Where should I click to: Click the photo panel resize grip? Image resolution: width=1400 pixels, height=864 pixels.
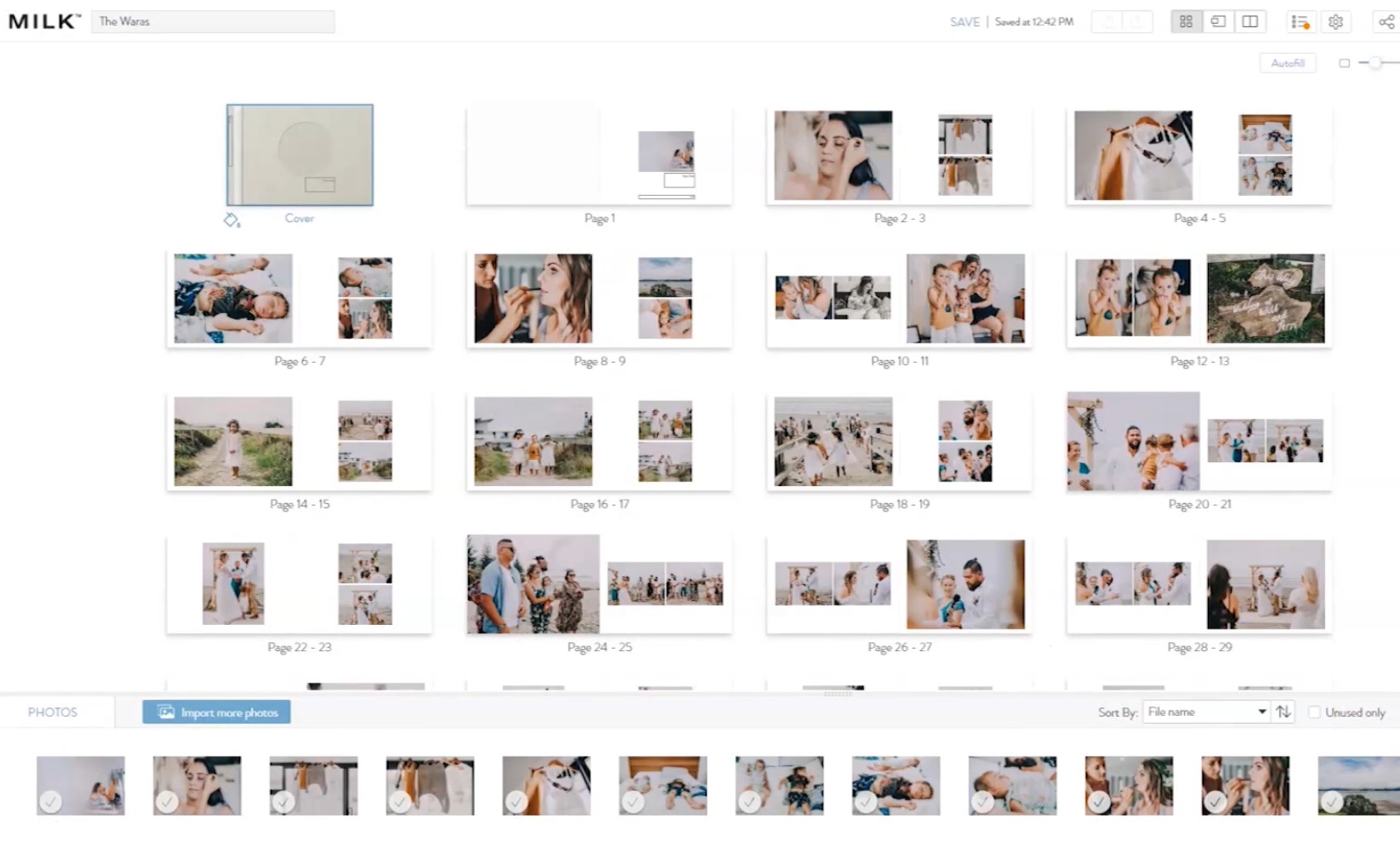tap(838, 694)
